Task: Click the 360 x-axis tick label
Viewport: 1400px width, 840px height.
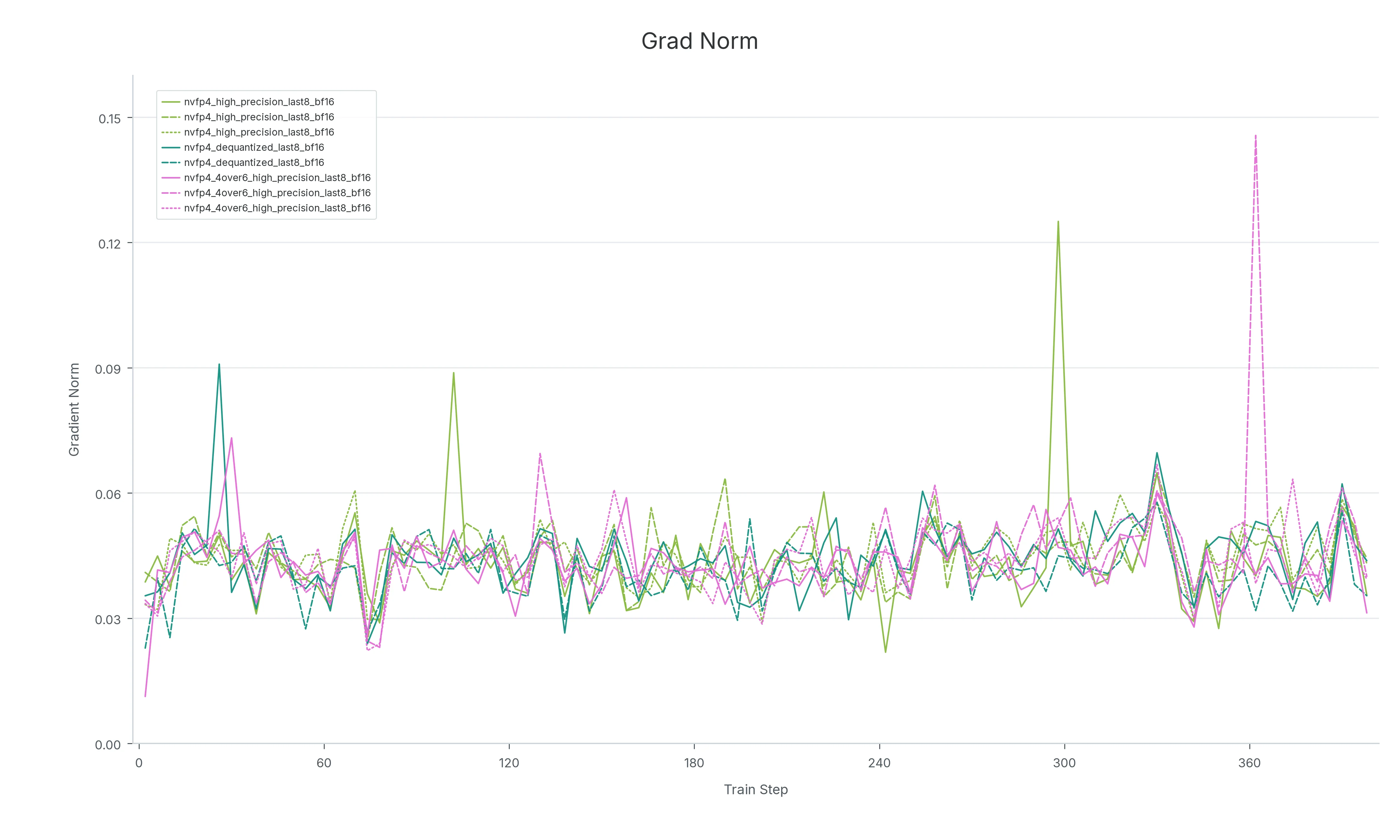Action: point(1250,763)
